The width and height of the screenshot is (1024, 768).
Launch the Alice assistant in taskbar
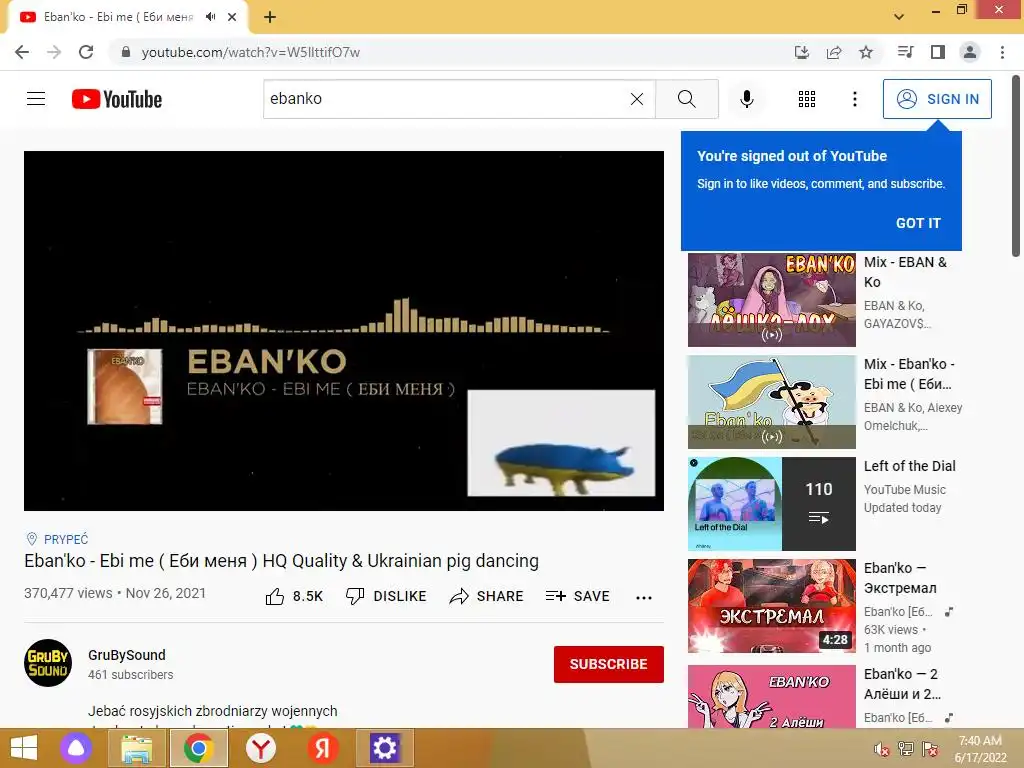[x=76, y=748]
